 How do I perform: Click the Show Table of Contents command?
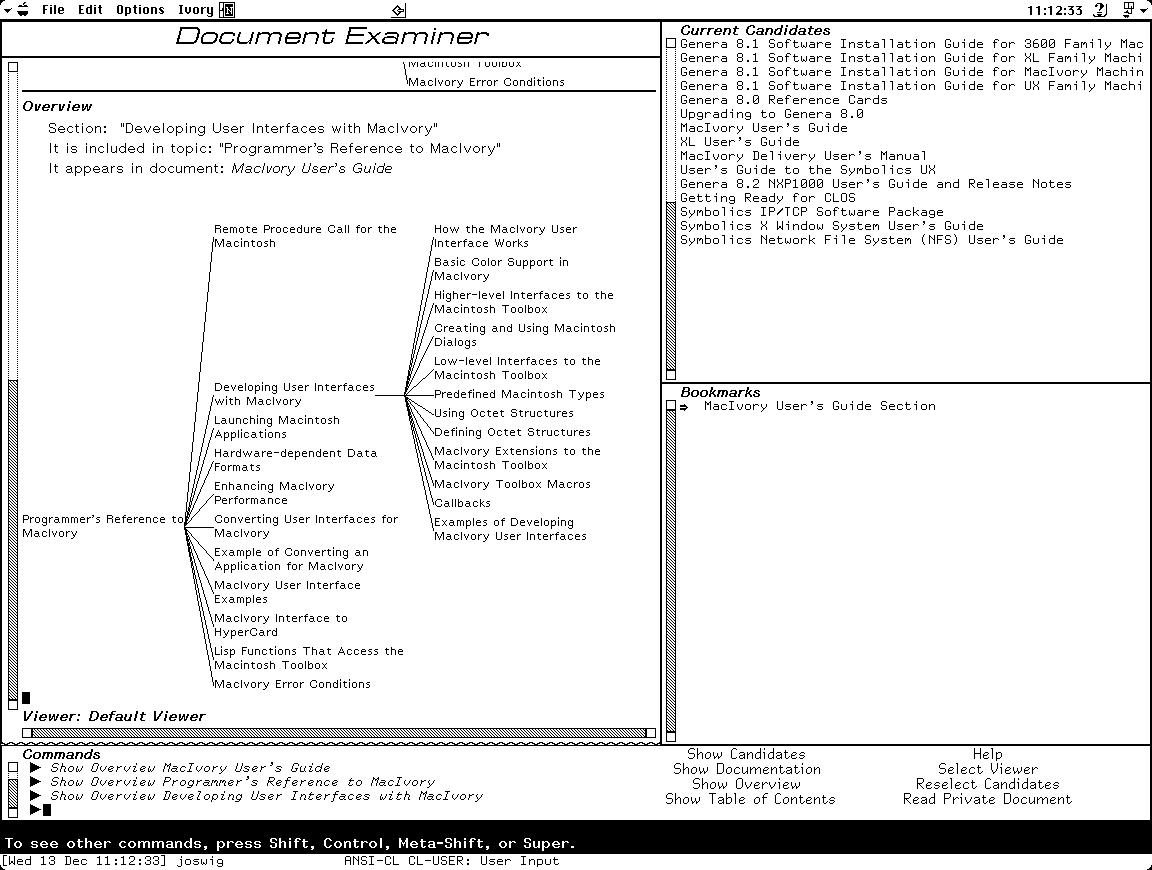[750, 799]
